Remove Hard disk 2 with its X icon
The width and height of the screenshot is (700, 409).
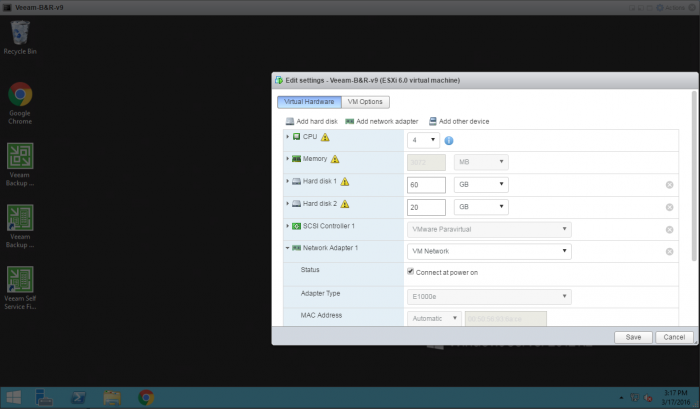(669, 207)
